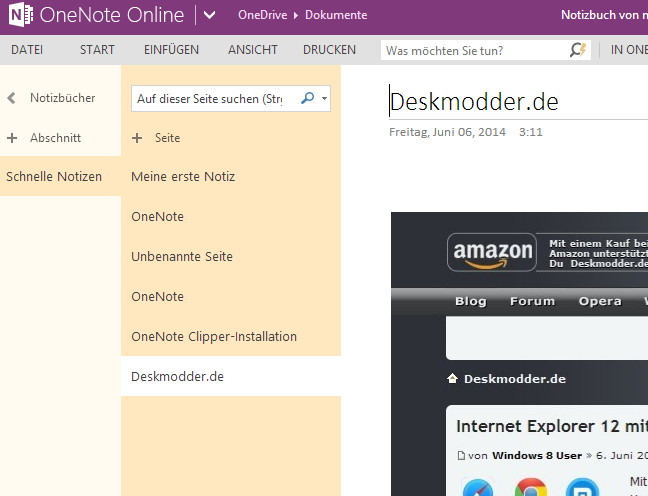Click the Safari compass icon in clipped image
Viewport: 648px width, 496px height.
pos(478,488)
